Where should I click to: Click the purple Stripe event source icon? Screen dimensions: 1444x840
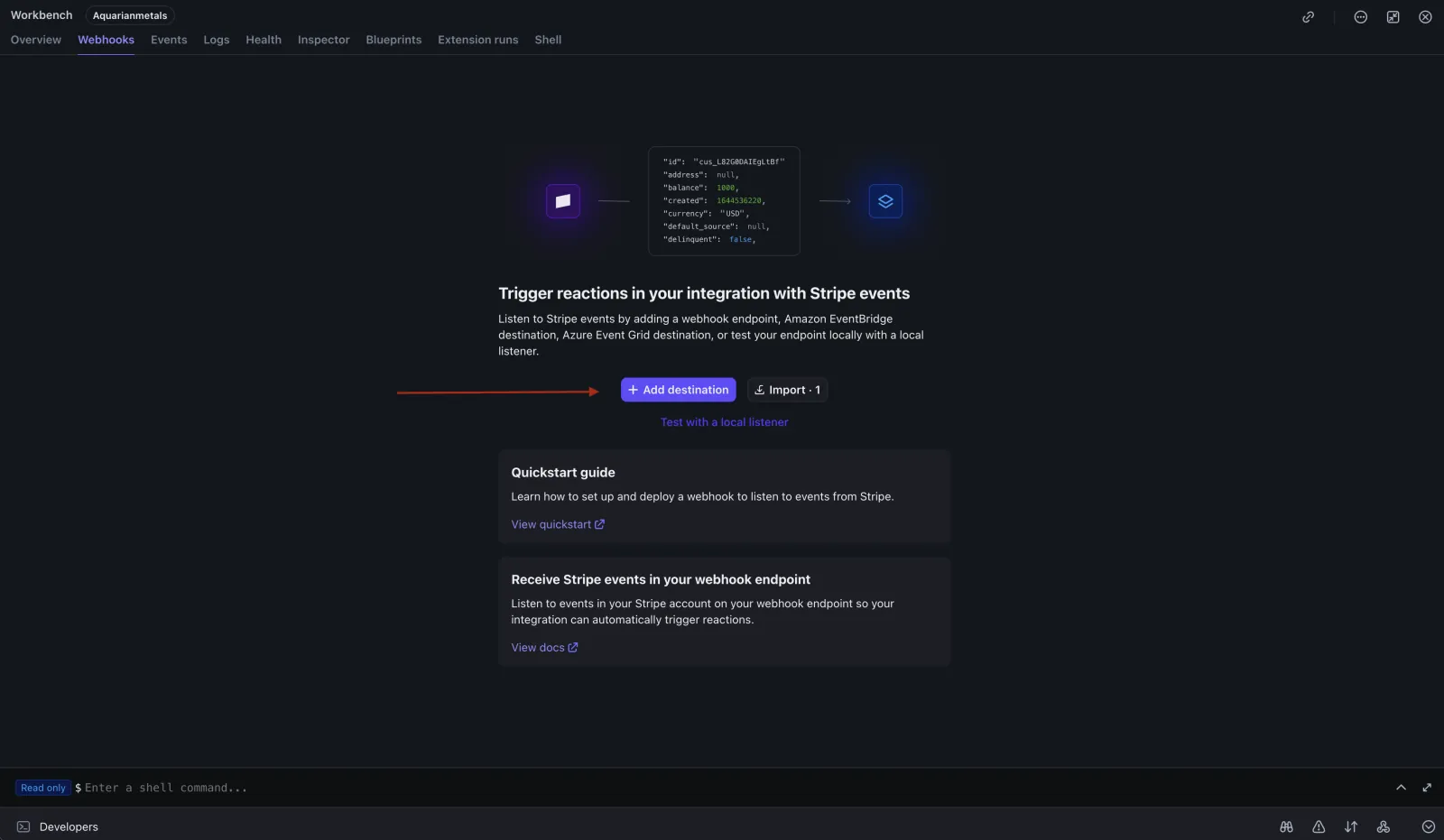[563, 201]
